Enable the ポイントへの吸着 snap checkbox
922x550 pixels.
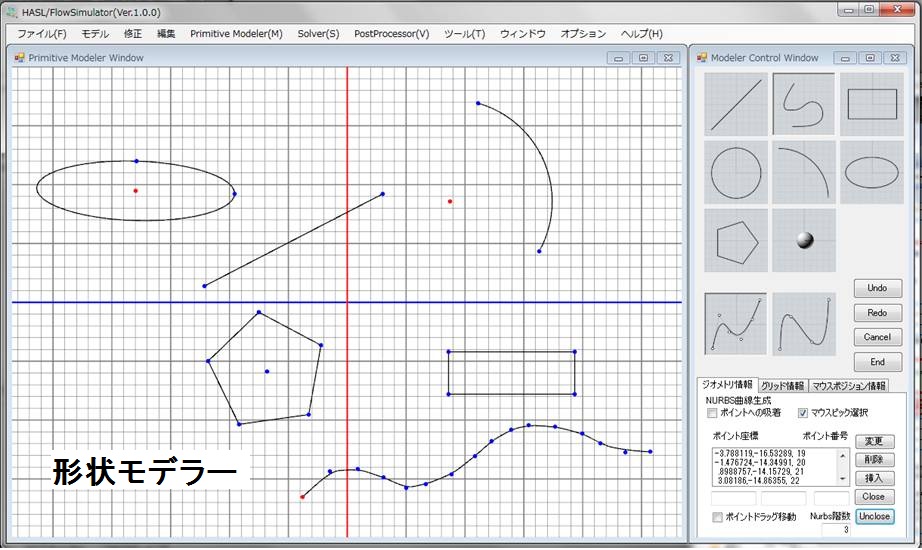pyautogui.click(x=713, y=413)
